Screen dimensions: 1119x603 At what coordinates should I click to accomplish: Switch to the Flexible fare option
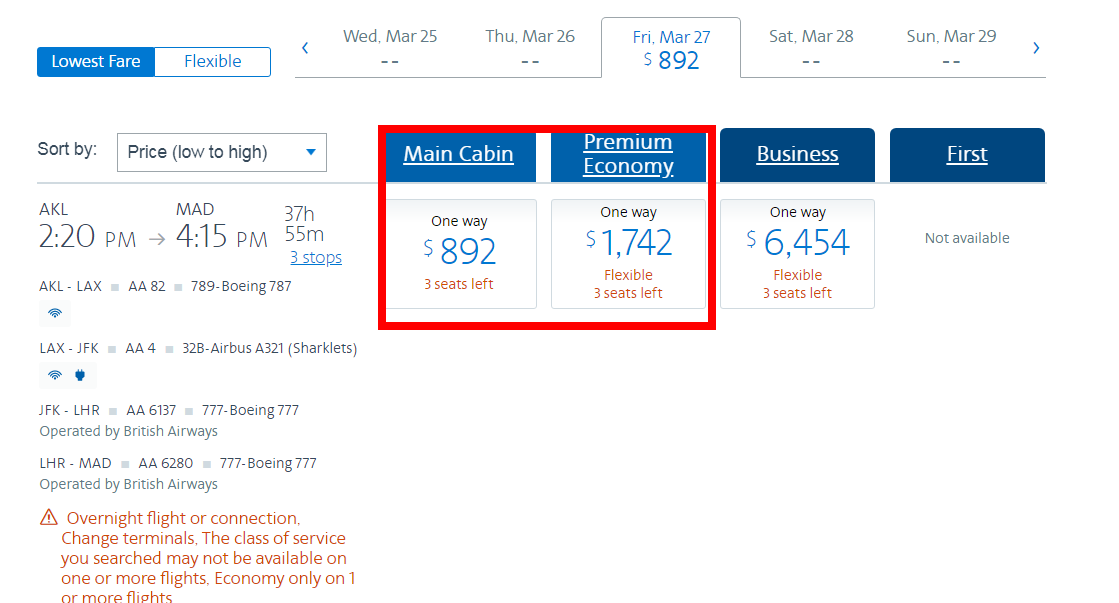[x=212, y=62]
